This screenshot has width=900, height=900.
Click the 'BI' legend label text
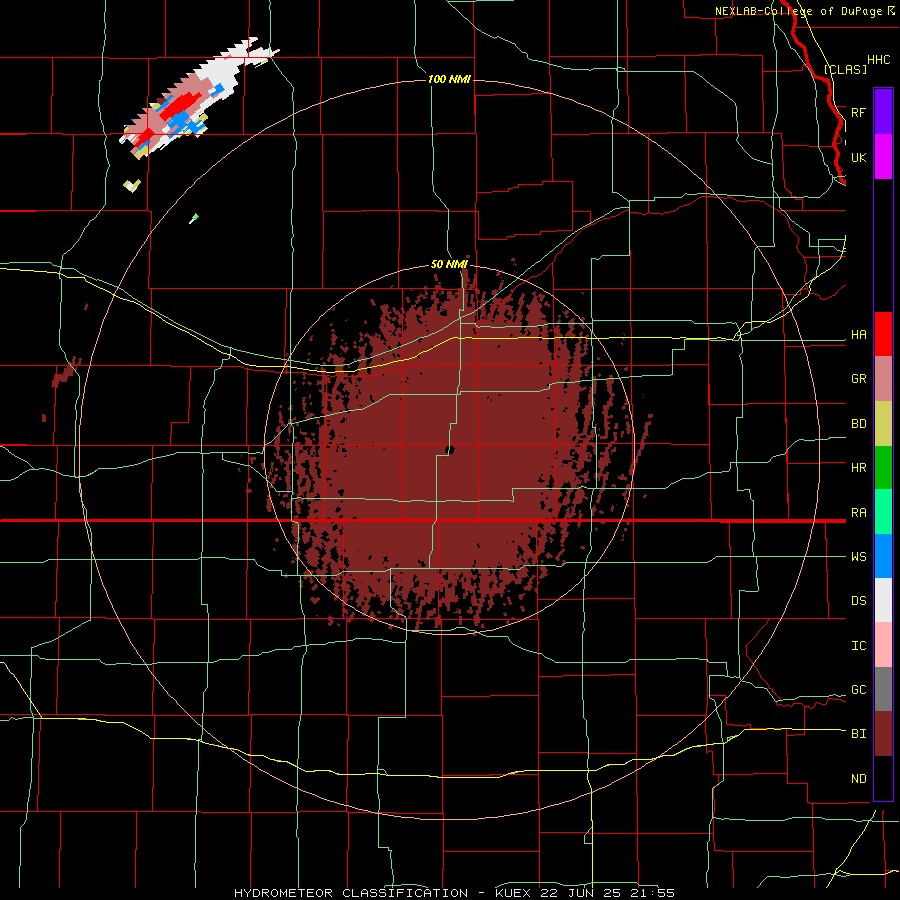pos(859,734)
